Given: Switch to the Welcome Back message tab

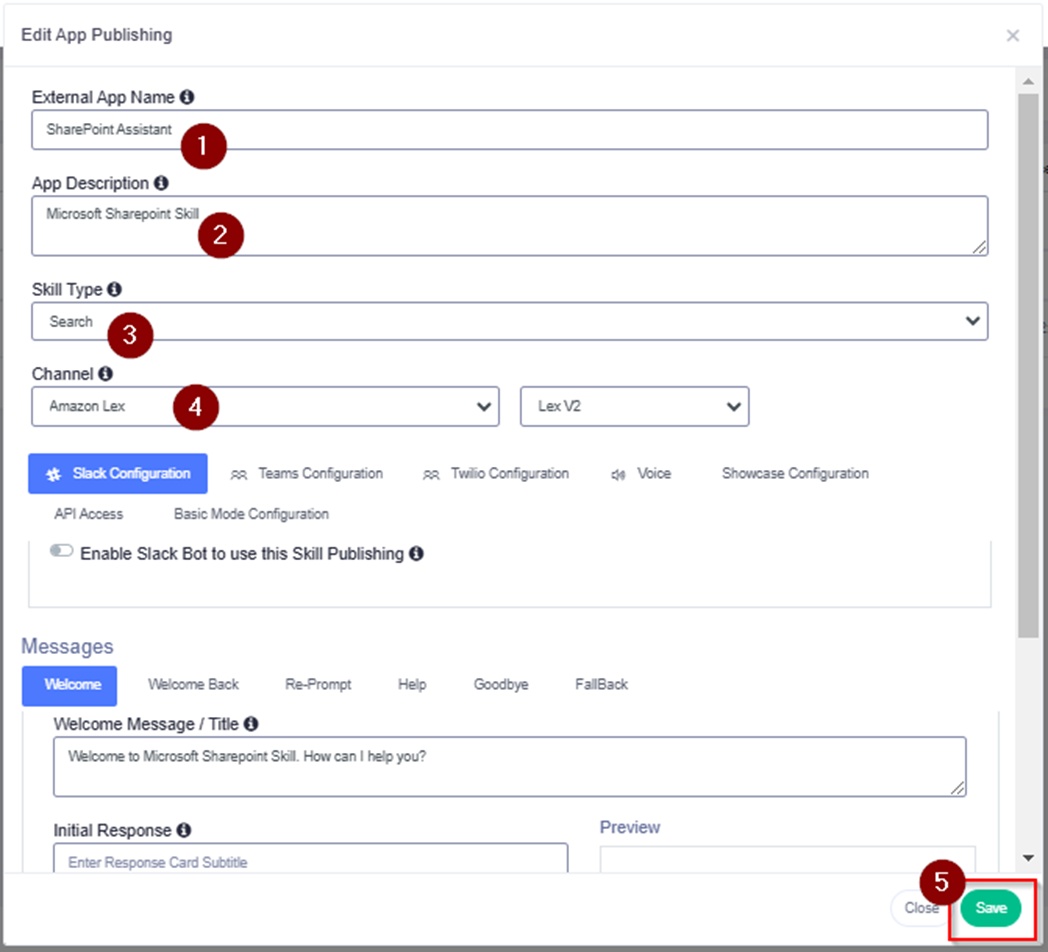Looking at the screenshot, I should tap(193, 685).
